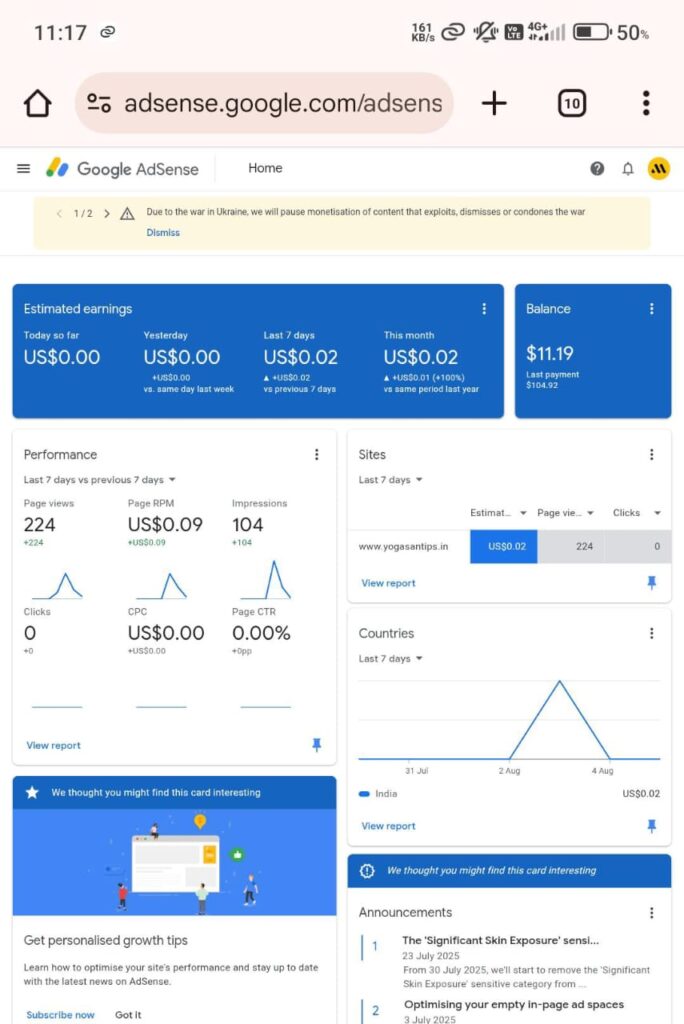This screenshot has height=1024, width=684.
Task: Open the hamburger navigation menu
Action: point(24,168)
